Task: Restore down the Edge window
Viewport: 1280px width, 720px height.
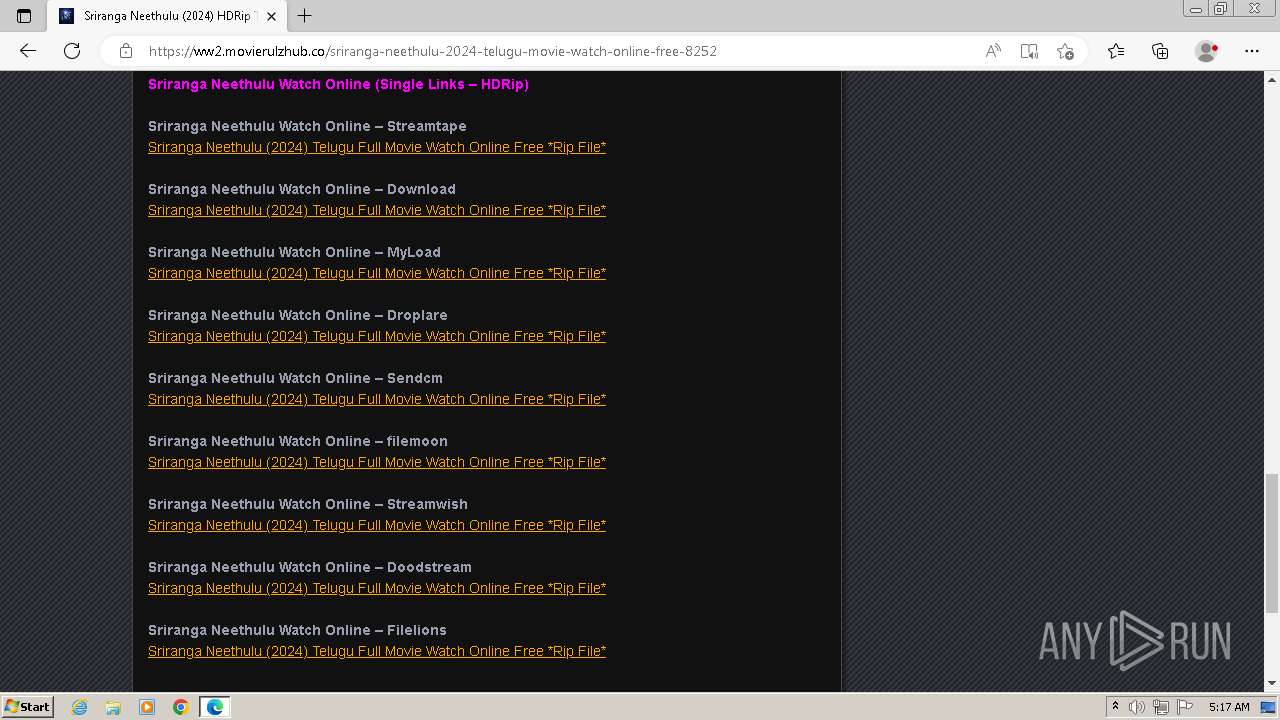Action: (x=1221, y=9)
